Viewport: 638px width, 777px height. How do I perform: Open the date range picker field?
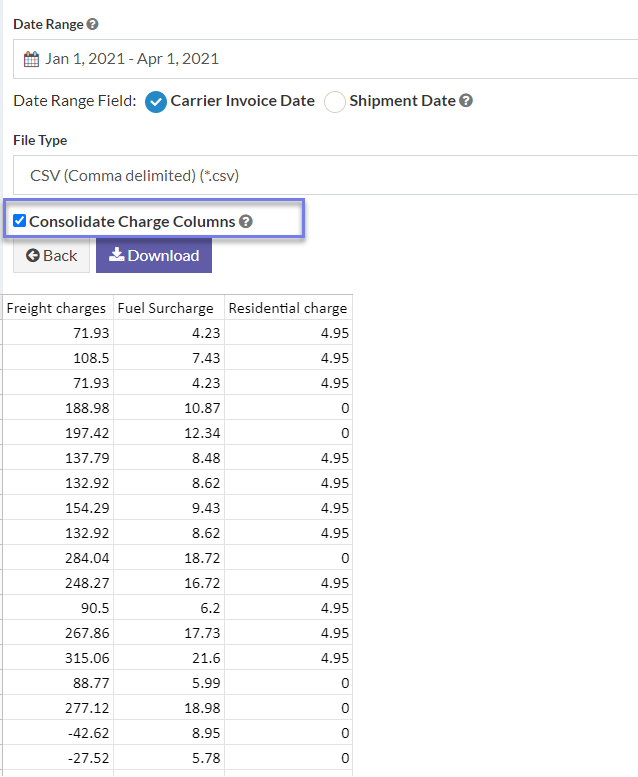coord(325,59)
